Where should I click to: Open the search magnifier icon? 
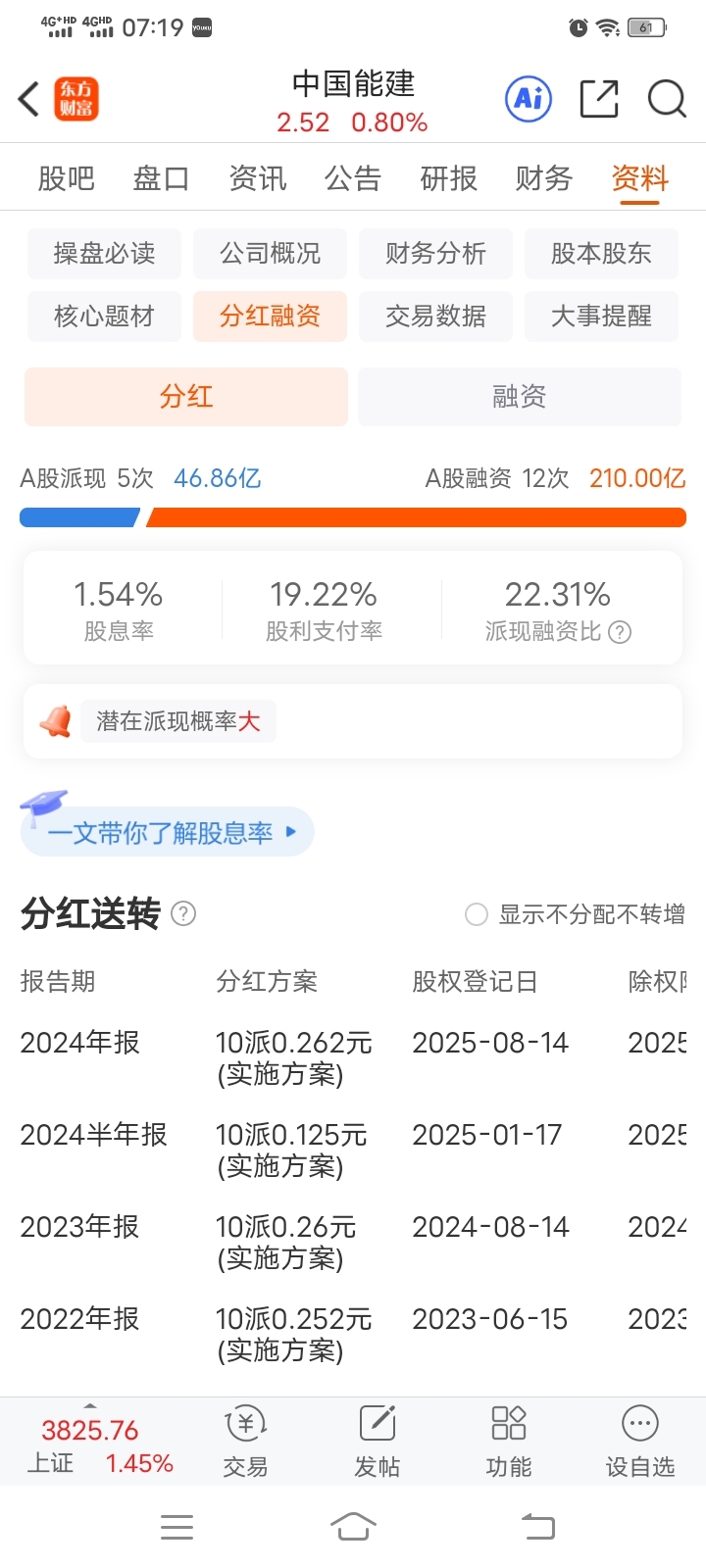click(667, 98)
